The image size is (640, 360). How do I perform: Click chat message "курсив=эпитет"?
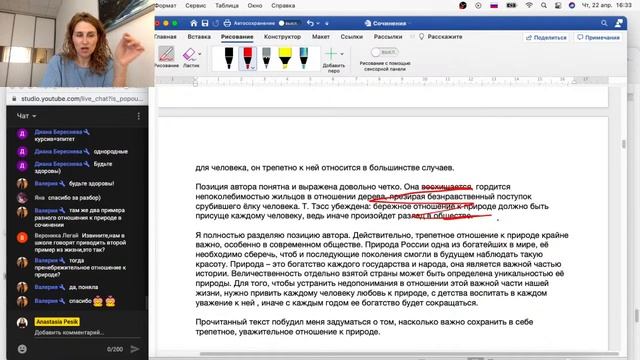click(55, 139)
